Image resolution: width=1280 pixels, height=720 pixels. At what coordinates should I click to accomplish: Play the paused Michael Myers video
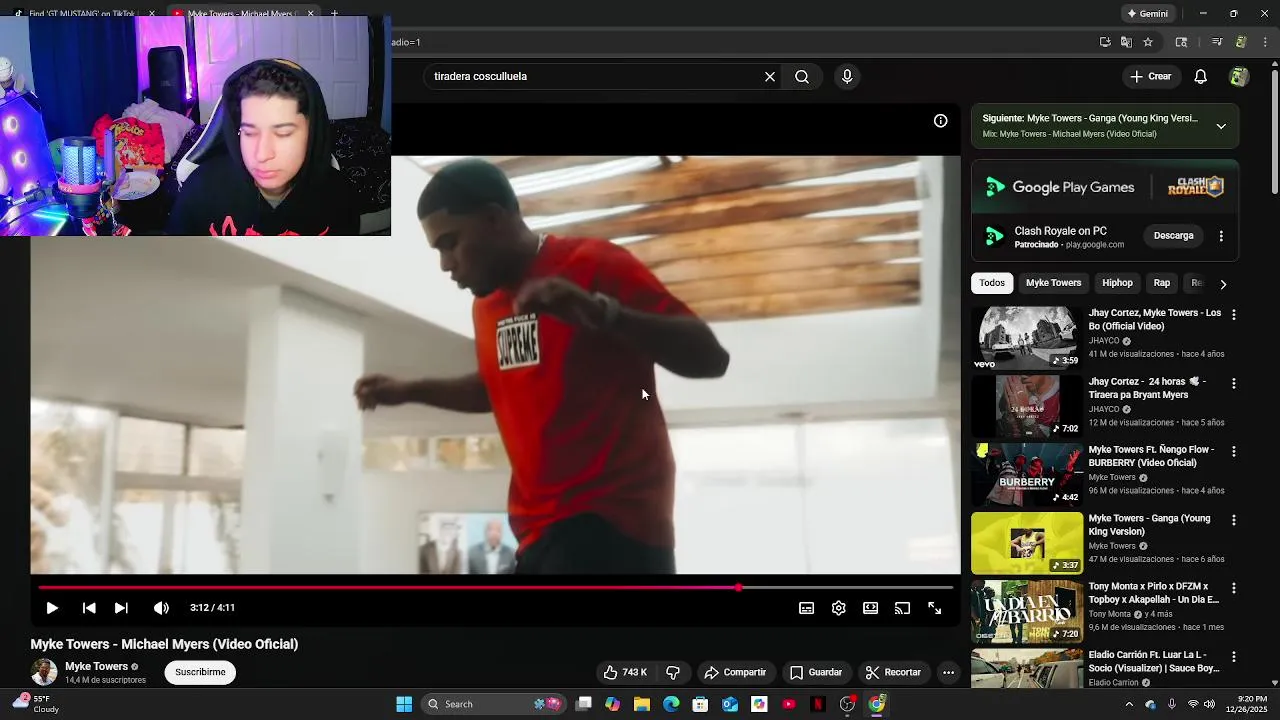point(52,608)
